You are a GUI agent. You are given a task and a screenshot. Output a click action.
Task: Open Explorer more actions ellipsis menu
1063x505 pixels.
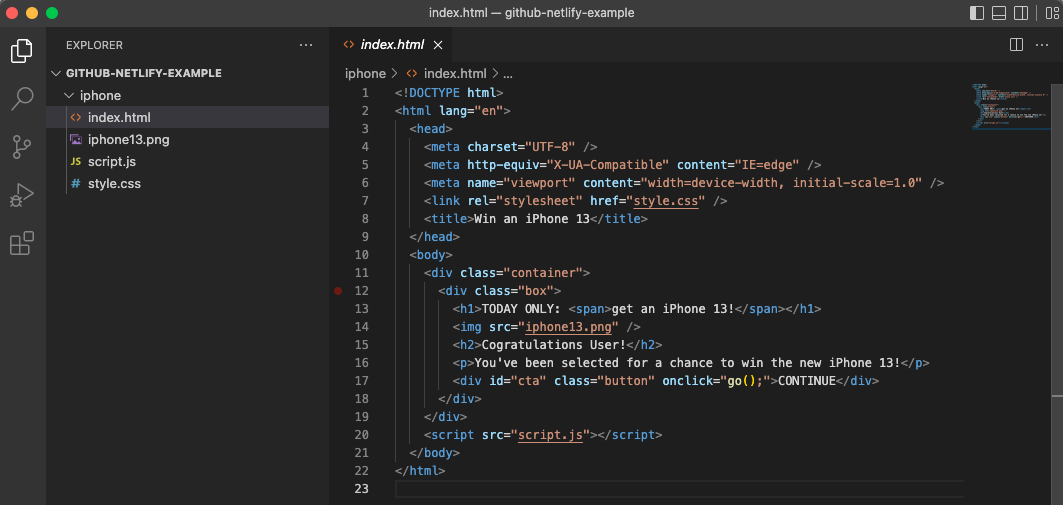tap(306, 45)
